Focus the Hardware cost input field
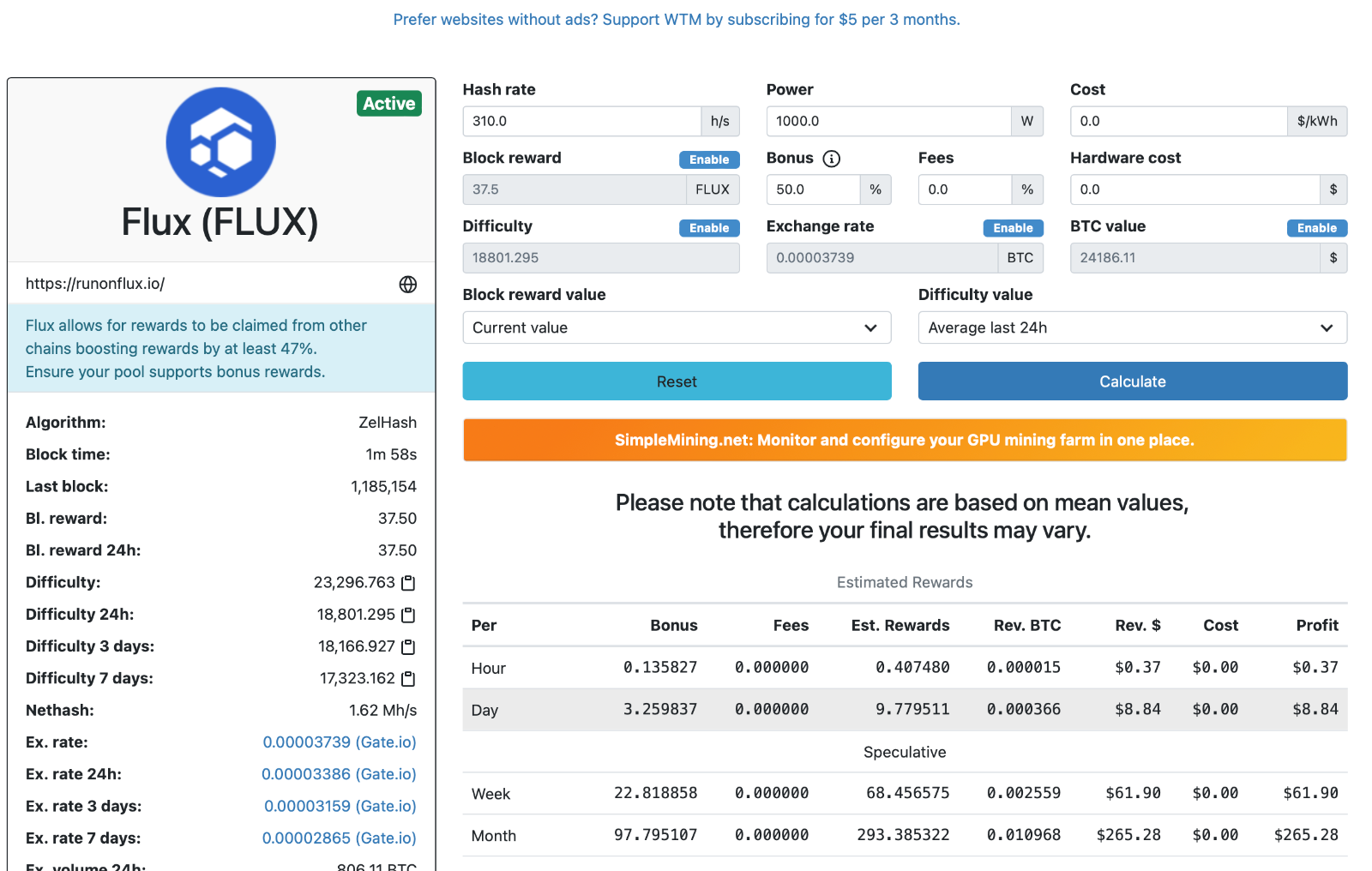 [x=1194, y=189]
